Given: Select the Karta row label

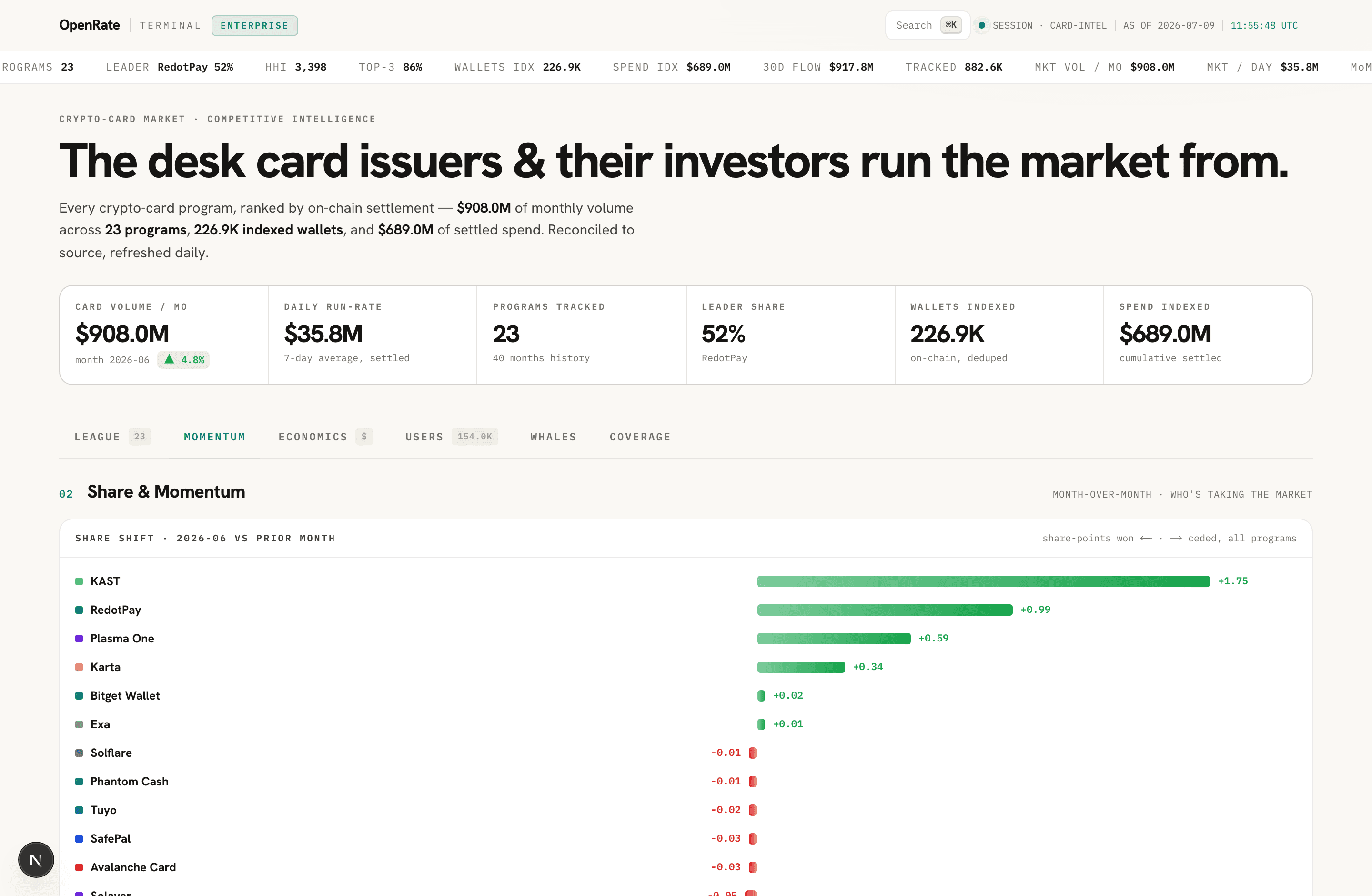Looking at the screenshot, I should pos(105,667).
